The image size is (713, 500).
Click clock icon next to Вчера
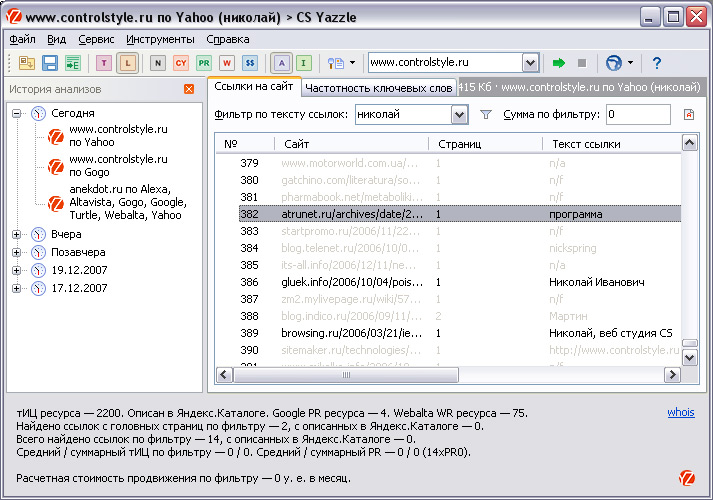pos(38,234)
